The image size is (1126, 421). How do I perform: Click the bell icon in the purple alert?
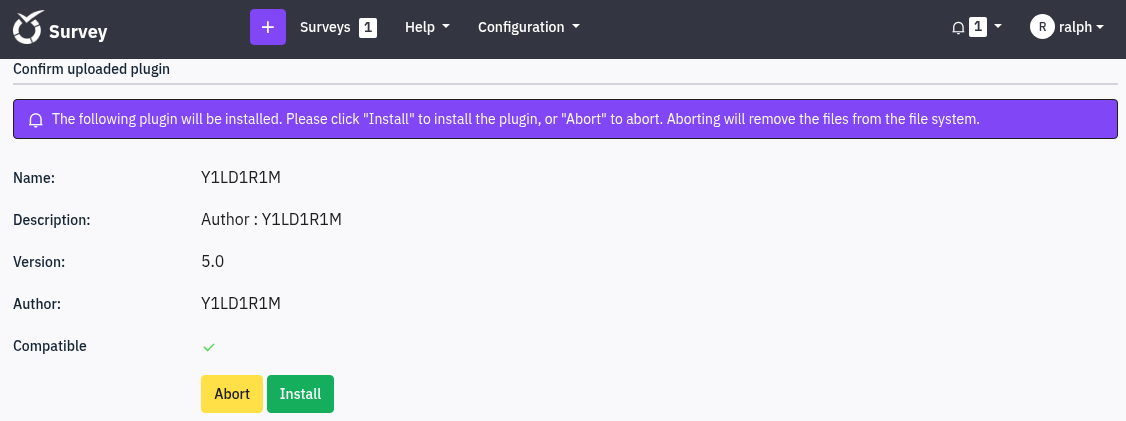click(36, 120)
